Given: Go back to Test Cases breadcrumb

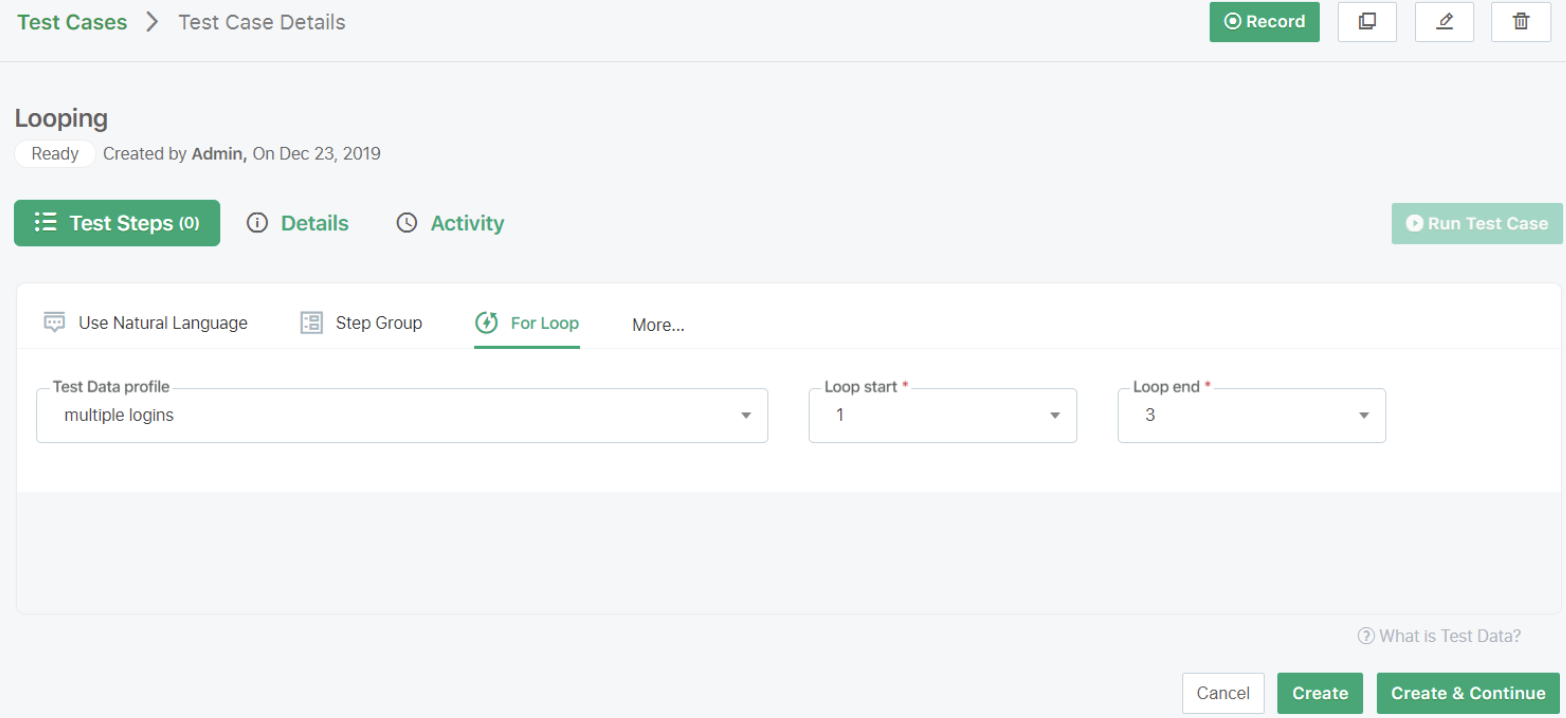Looking at the screenshot, I should 72,22.
